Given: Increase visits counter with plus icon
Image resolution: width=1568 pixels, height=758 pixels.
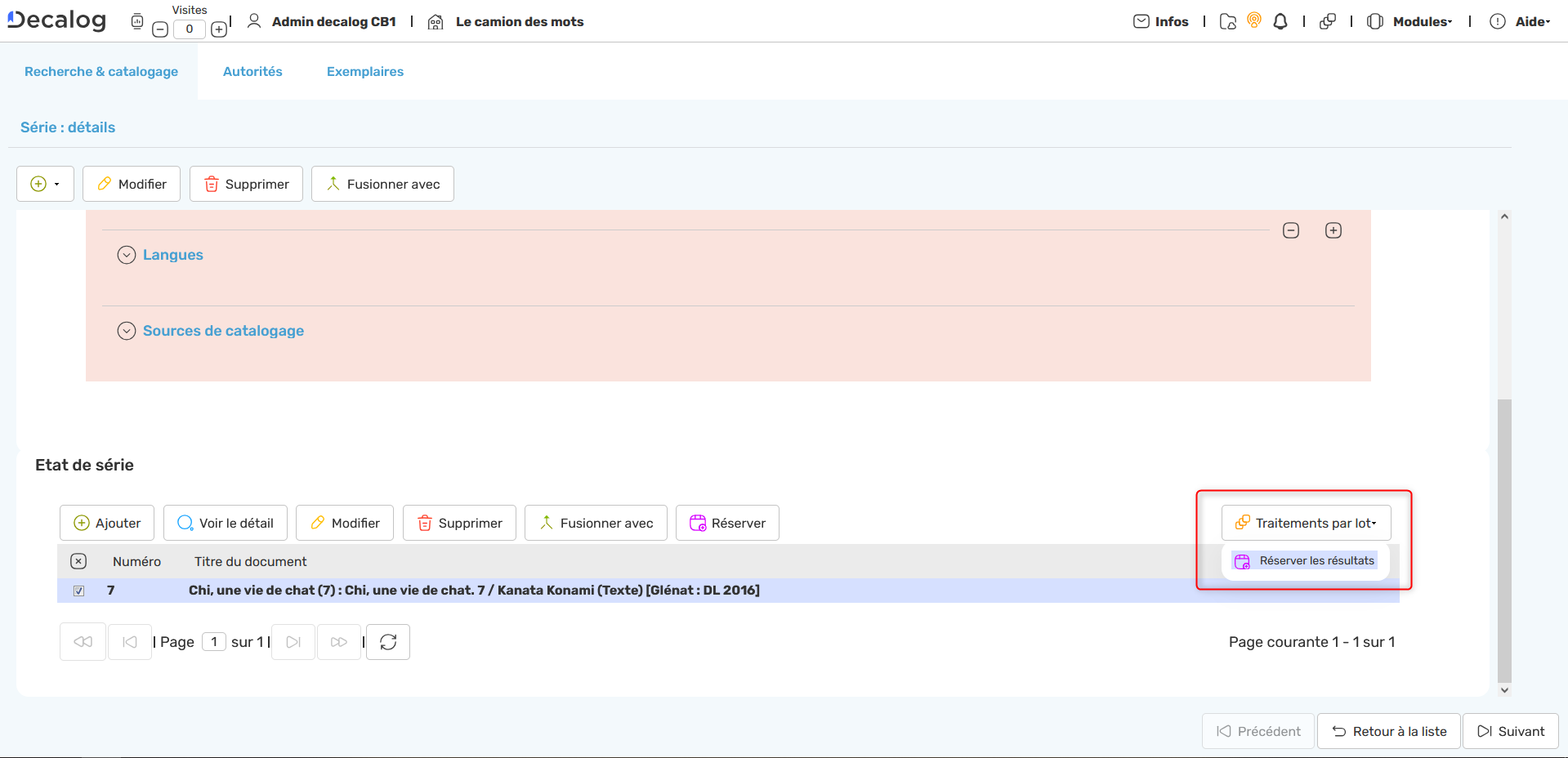Looking at the screenshot, I should coord(219,29).
